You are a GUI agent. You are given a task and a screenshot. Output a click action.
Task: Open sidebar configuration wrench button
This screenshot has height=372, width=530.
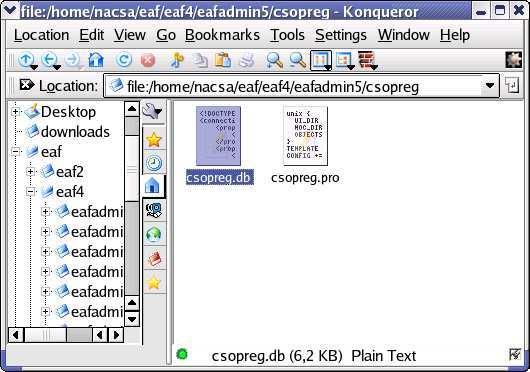click(x=152, y=111)
